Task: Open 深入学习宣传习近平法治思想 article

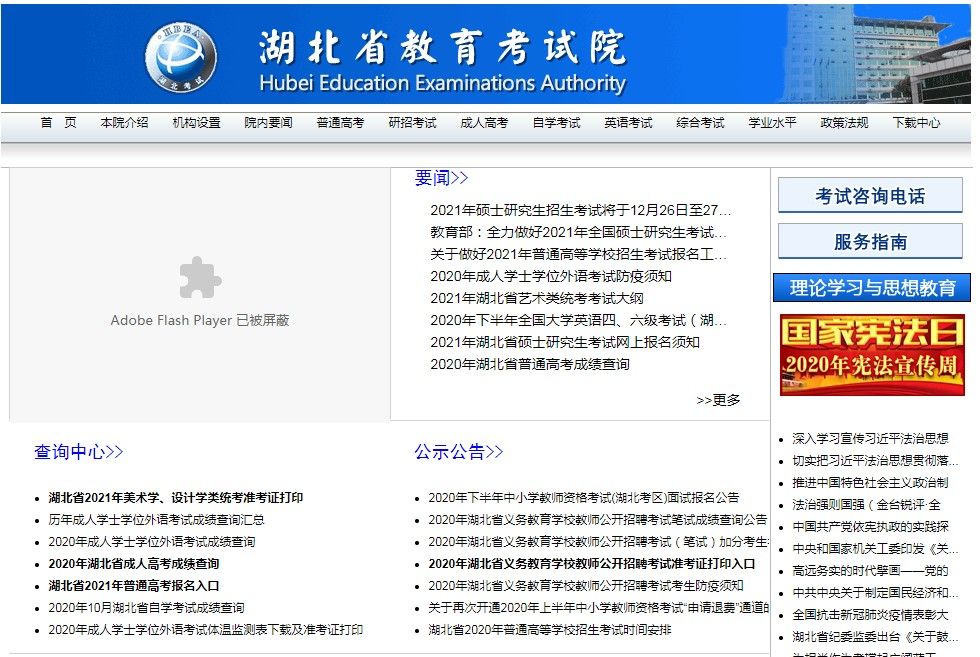Action: [871, 438]
